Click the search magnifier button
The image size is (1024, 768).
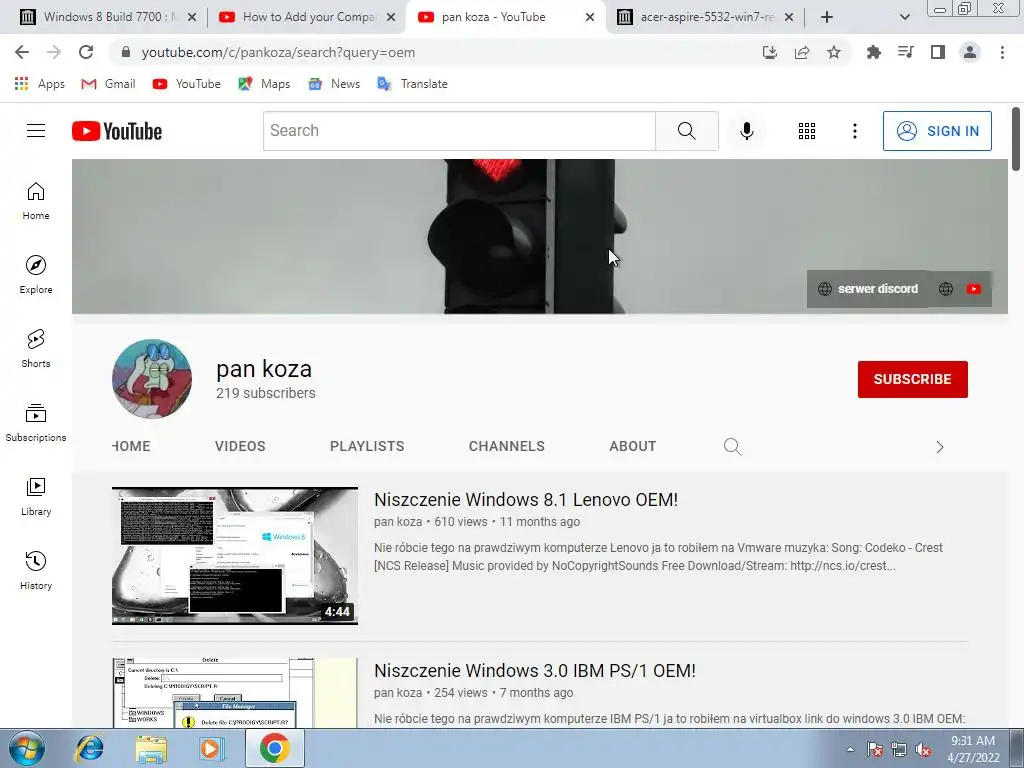(686, 131)
